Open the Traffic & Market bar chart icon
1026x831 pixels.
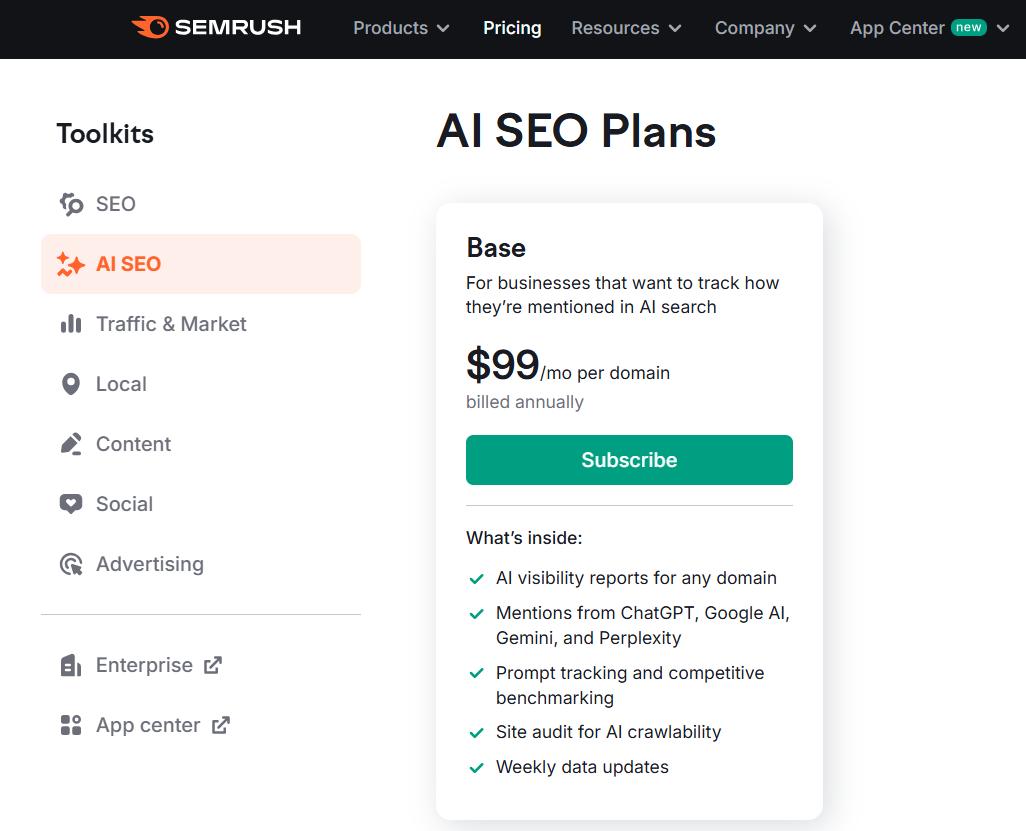click(70, 323)
